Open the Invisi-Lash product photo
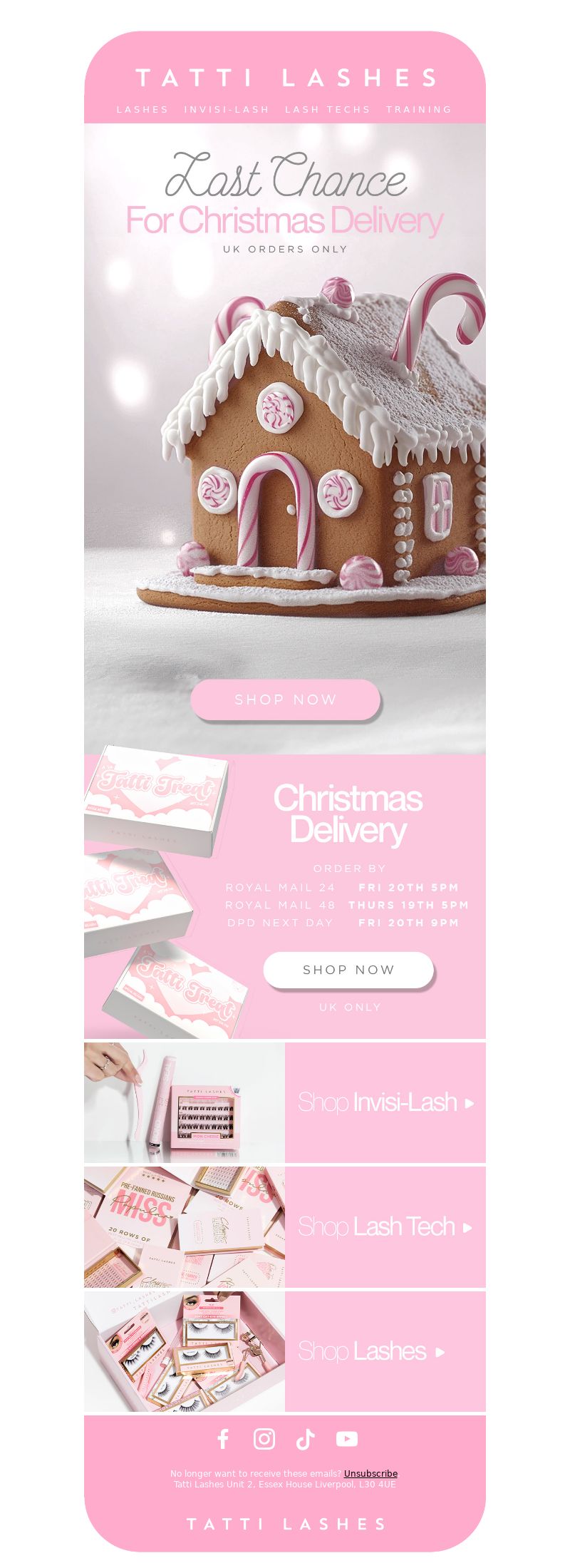 tap(185, 1102)
